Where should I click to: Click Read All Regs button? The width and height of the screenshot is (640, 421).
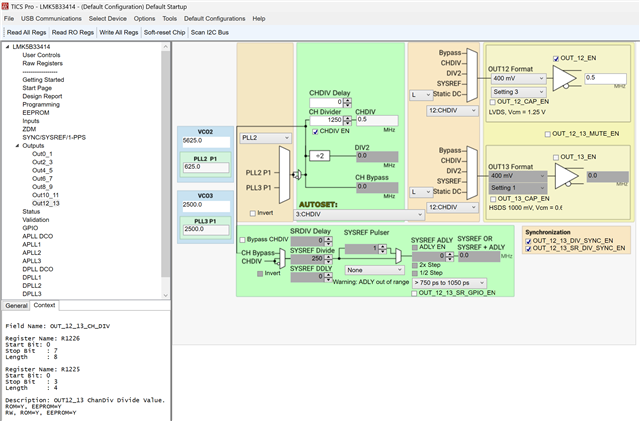(x=27, y=33)
